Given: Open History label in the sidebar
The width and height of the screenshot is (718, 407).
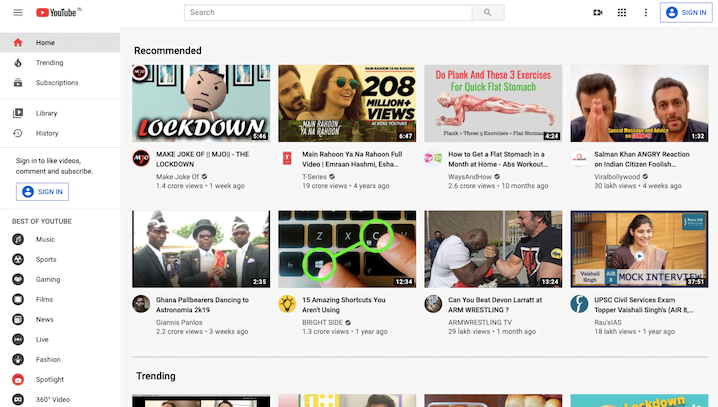Looking at the screenshot, I should pos(47,133).
